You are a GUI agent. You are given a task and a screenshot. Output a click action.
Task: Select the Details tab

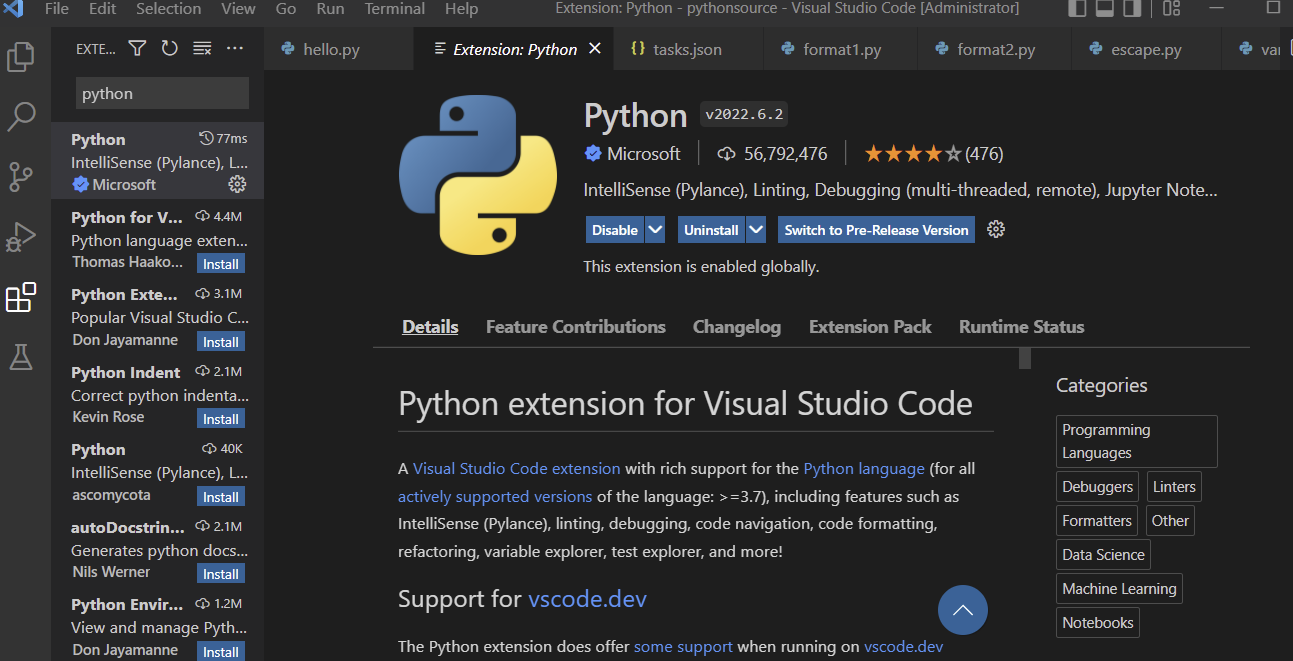coord(430,327)
